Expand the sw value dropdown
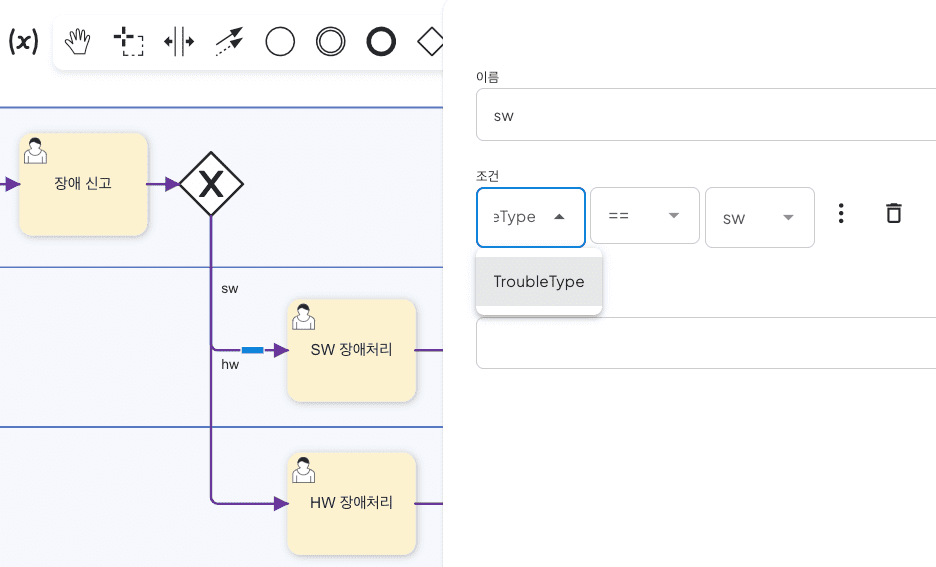Viewport: 936px width, 567px height. [760, 217]
